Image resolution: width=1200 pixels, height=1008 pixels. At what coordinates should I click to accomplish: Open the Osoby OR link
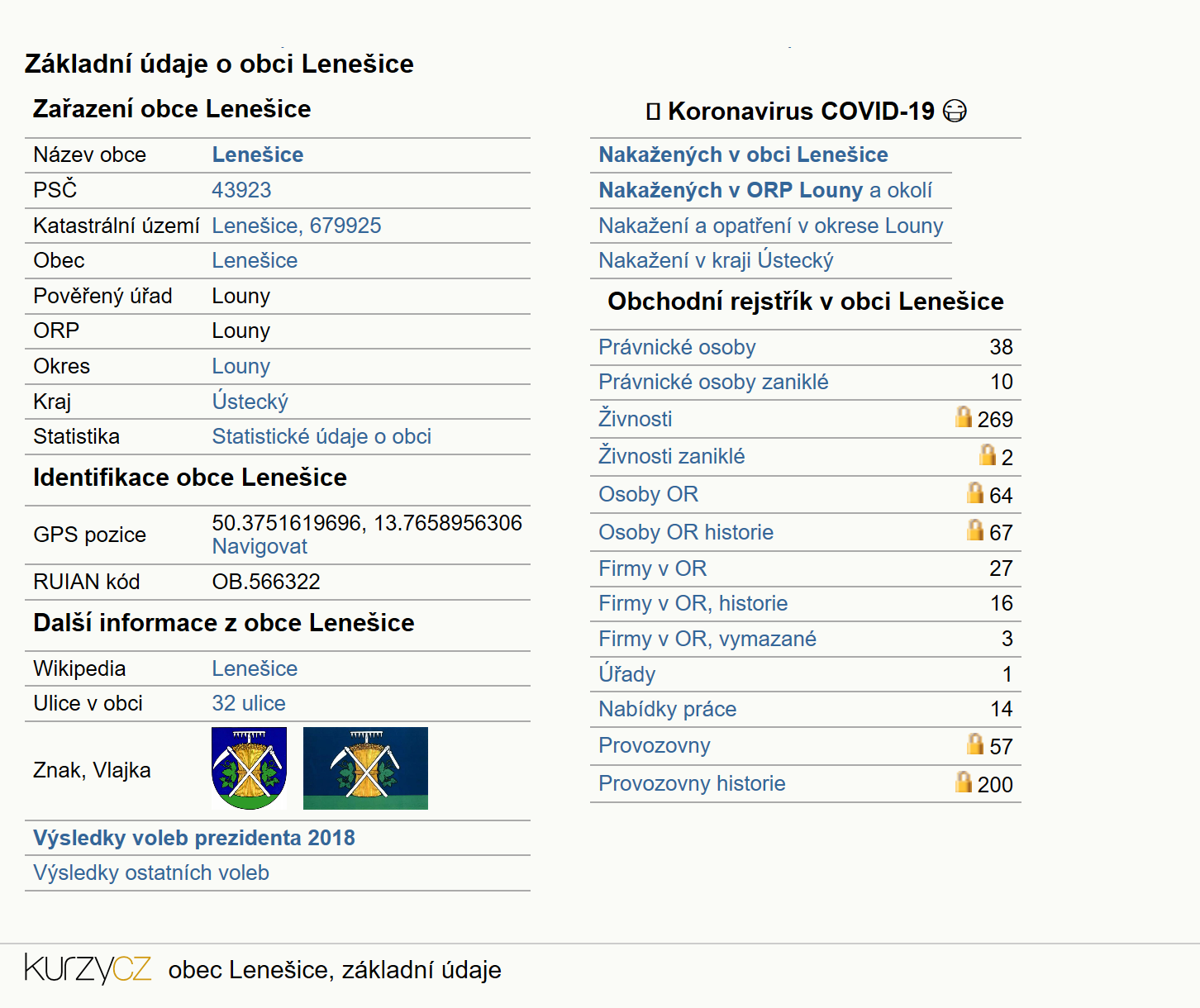point(649,494)
